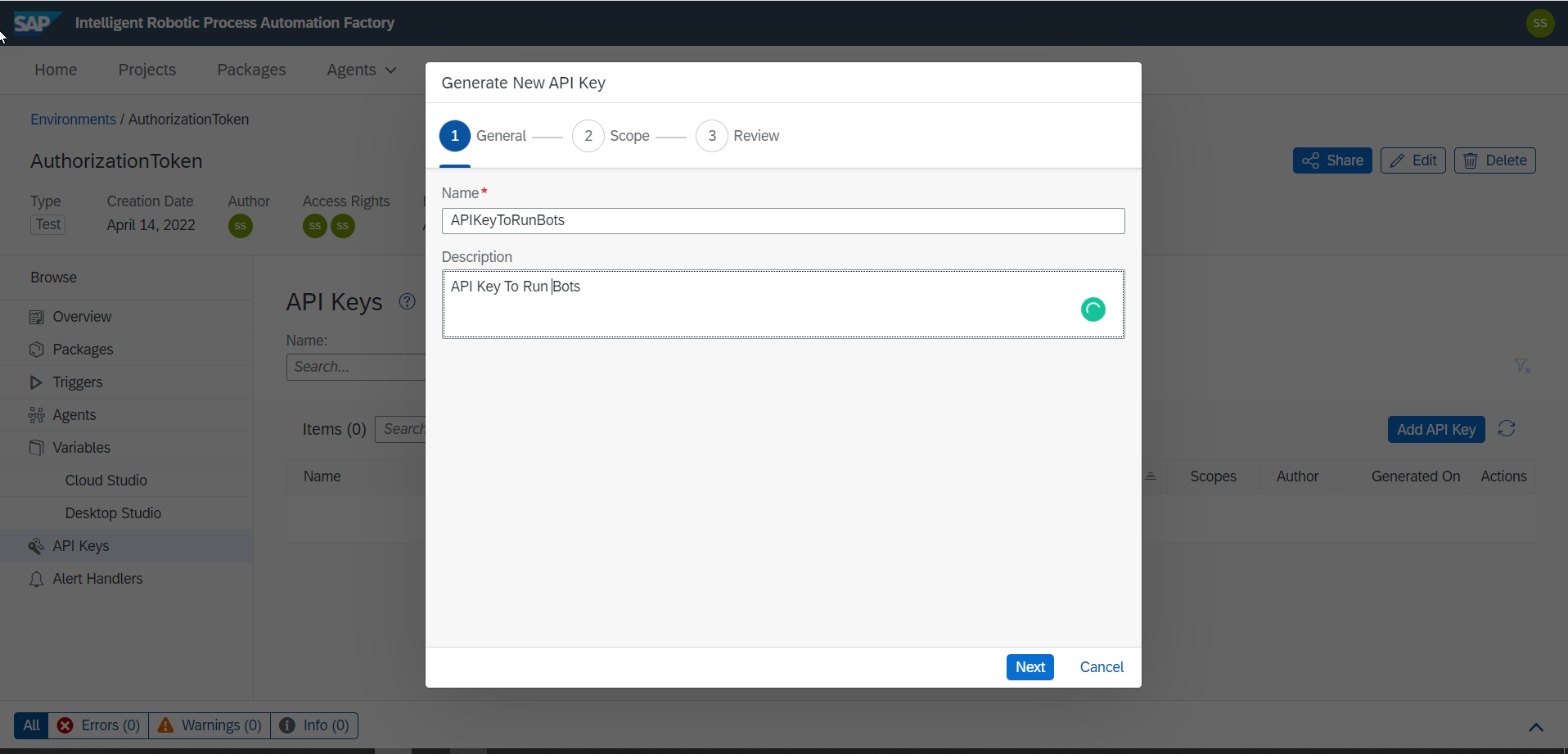Filter messages by Info (0)
Viewport: 1568px width, 754px height.
[314, 725]
